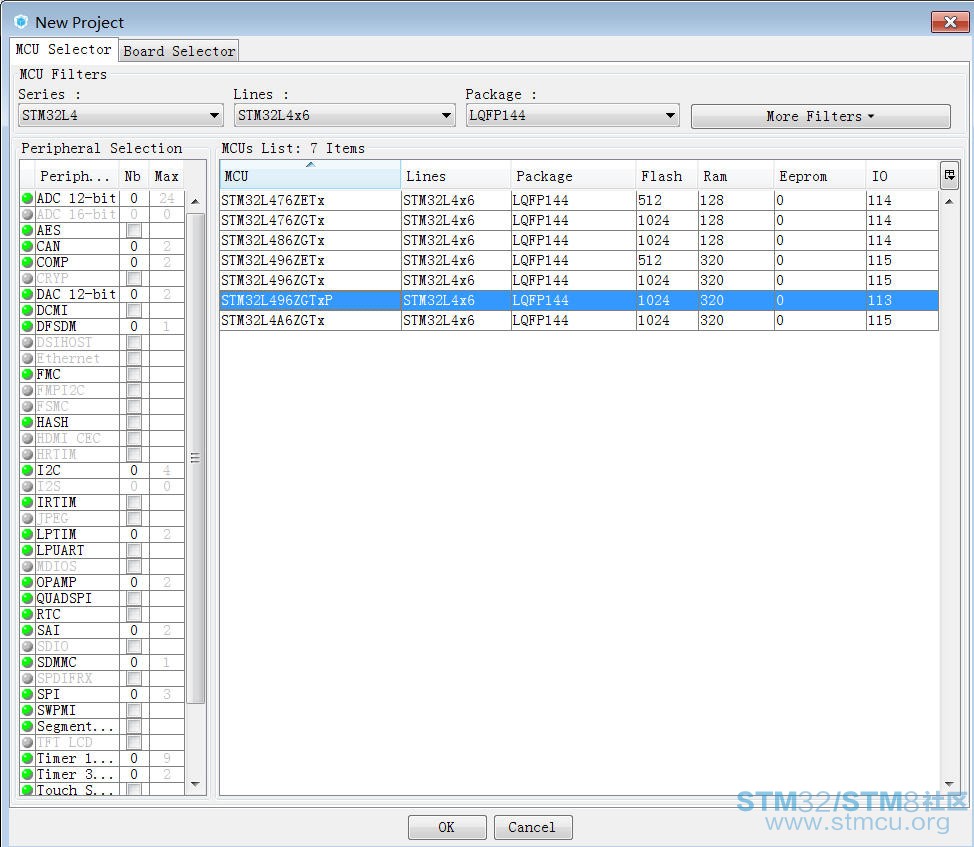Select the STM32L4A6ZGTx row

click(579, 320)
